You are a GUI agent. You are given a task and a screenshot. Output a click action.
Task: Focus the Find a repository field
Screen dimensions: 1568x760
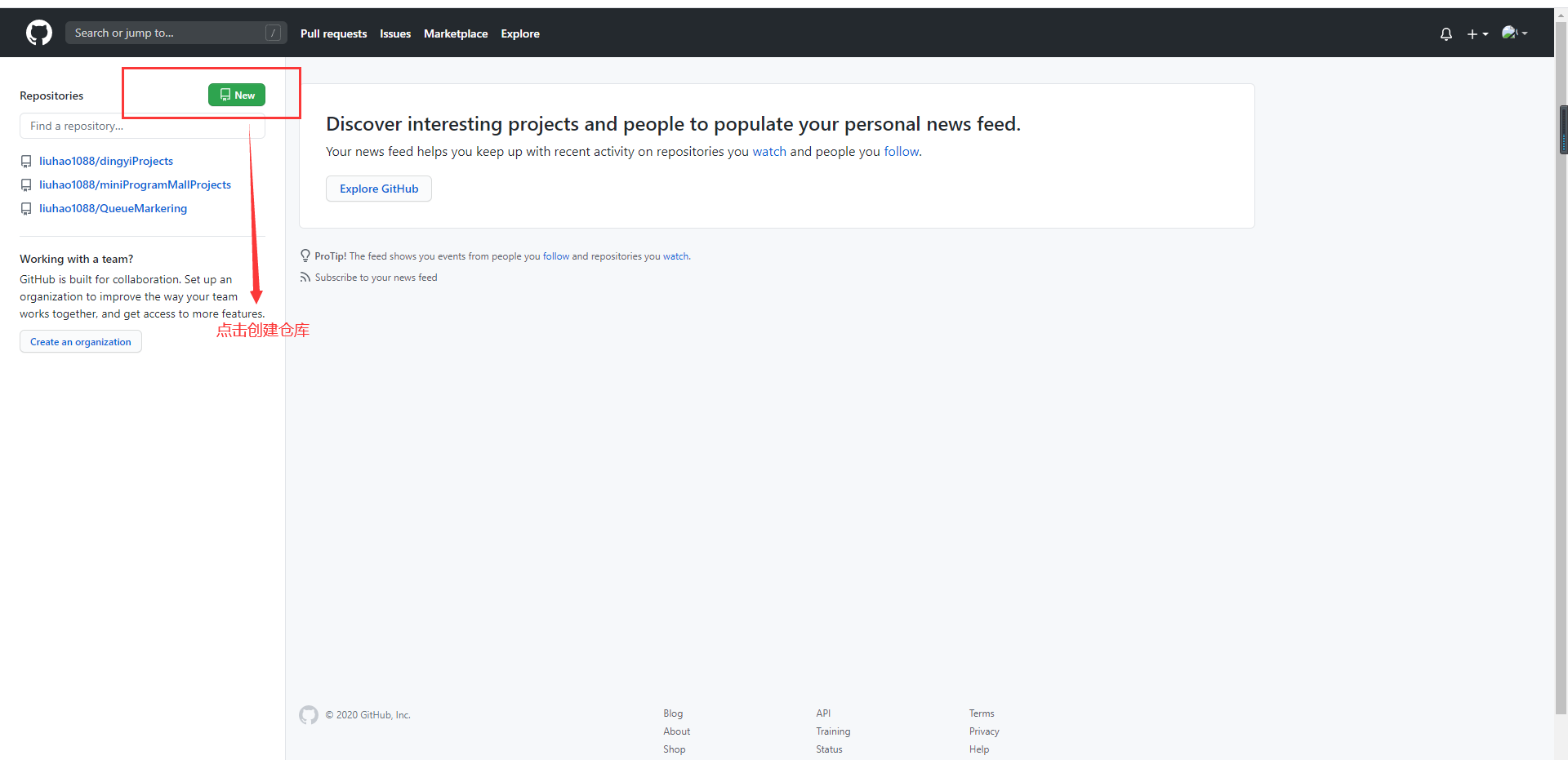click(142, 126)
